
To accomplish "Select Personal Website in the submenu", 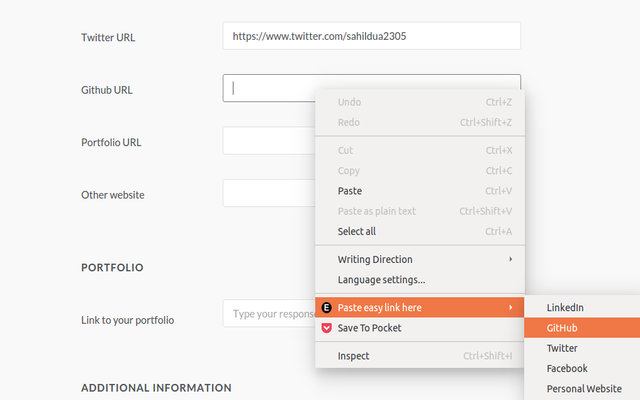I will tap(582, 389).
